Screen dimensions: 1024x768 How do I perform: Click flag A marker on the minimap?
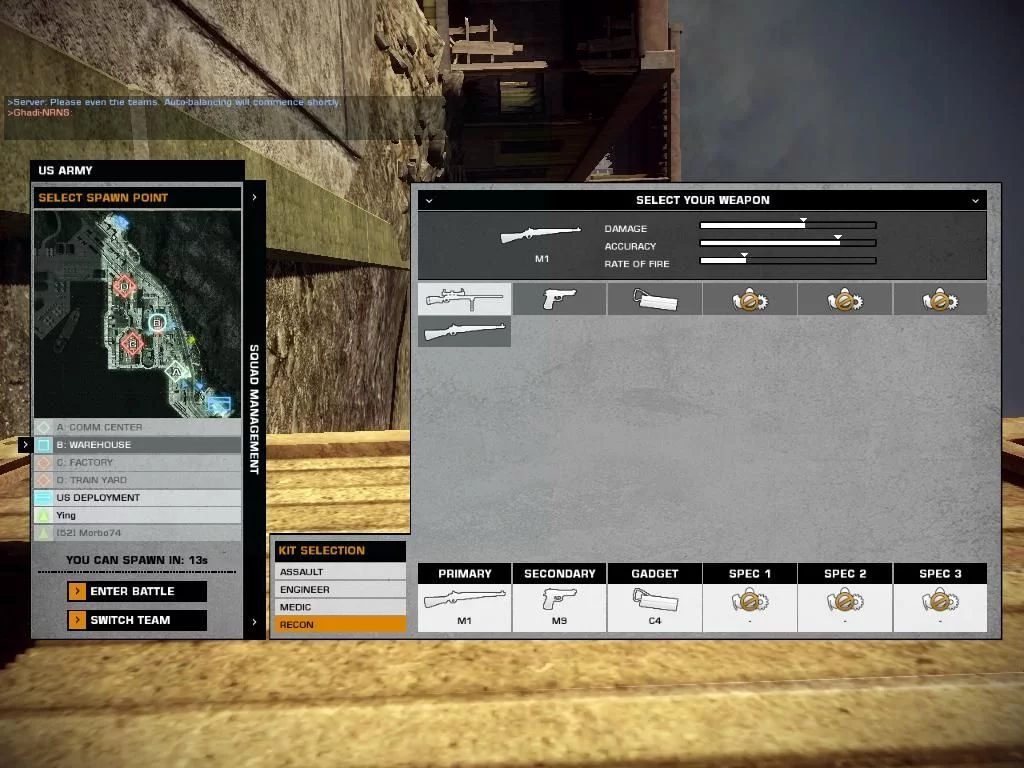tap(176, 372)
